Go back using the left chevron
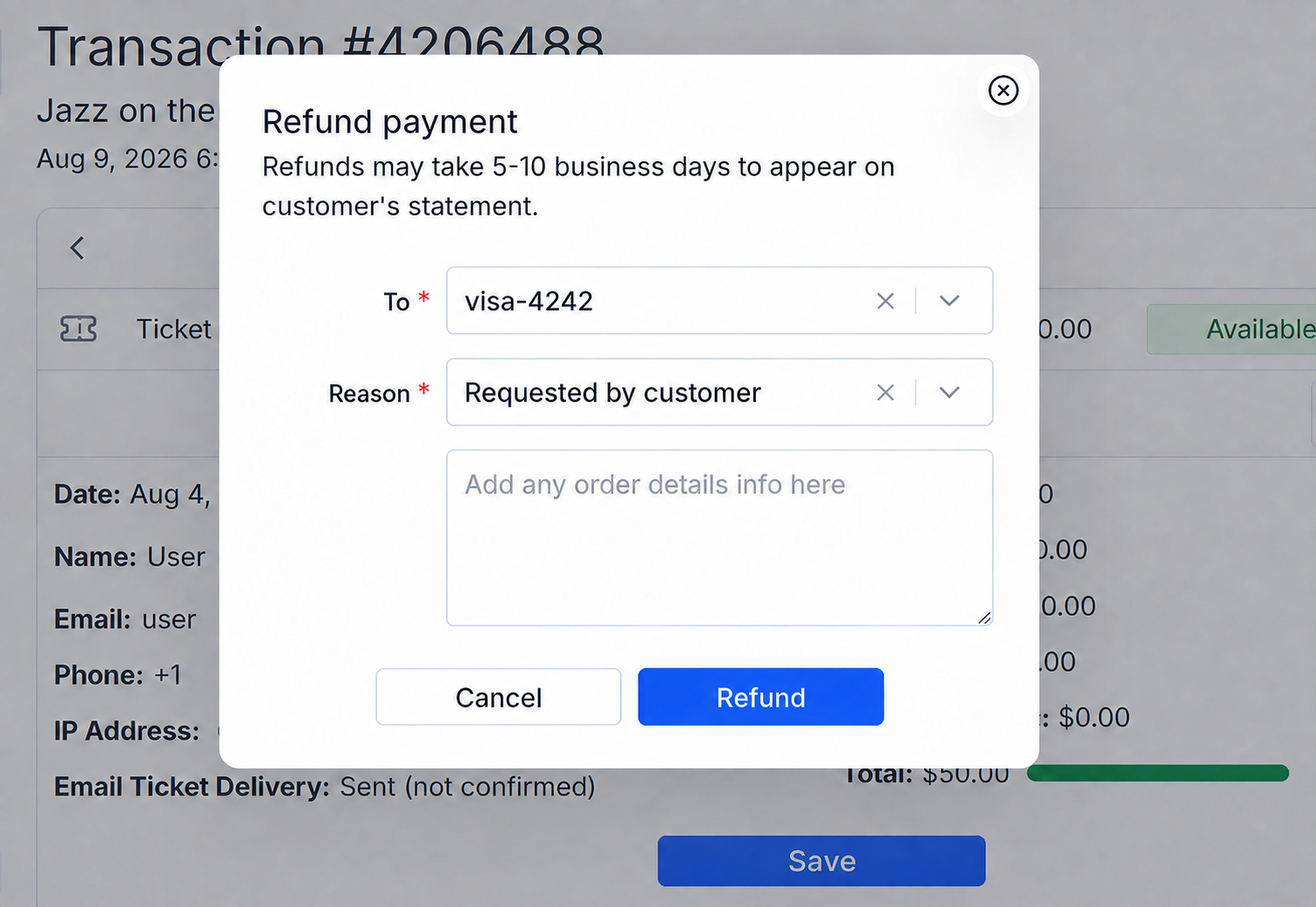The height and width of the screenshot is (907, 1316). pos(78,248)
